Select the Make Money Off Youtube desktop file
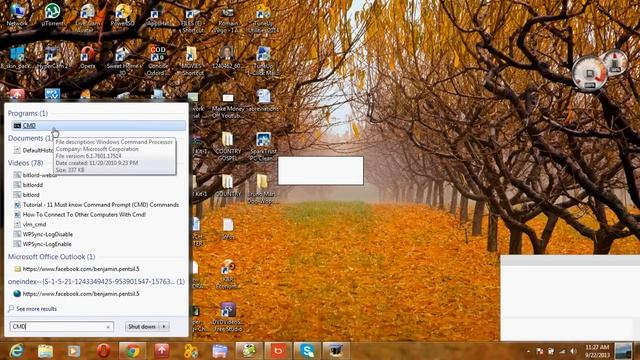 [228, 104]
